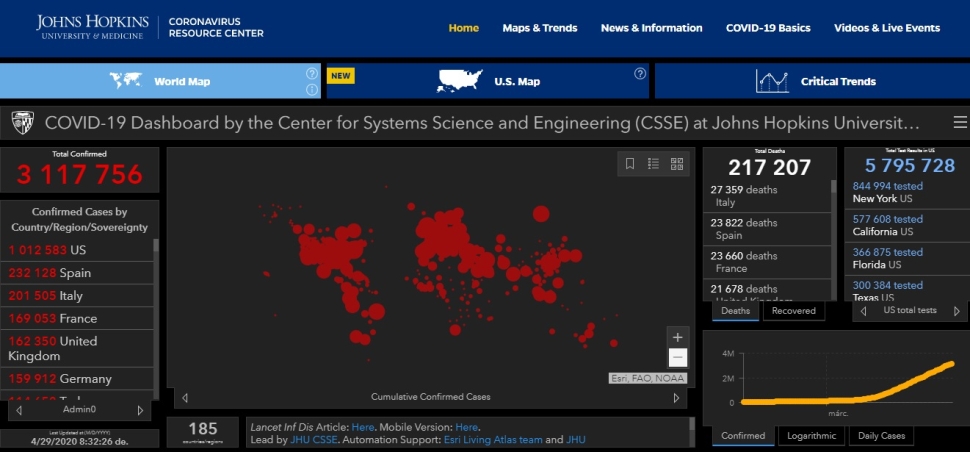The width and height of the screenshot is (970, 452).
Task: Open News & Information menu
Action: click(651, 28)
